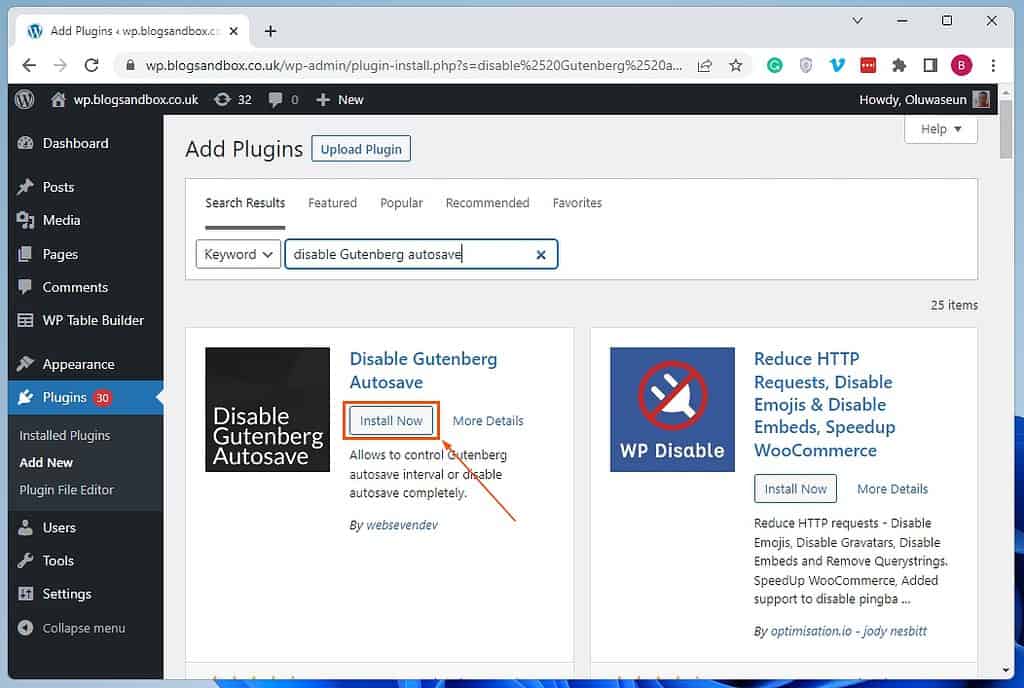View More Details for Disable Gutenberg Autosave
The image size is (1024, 688).
(x=488, y=421)
